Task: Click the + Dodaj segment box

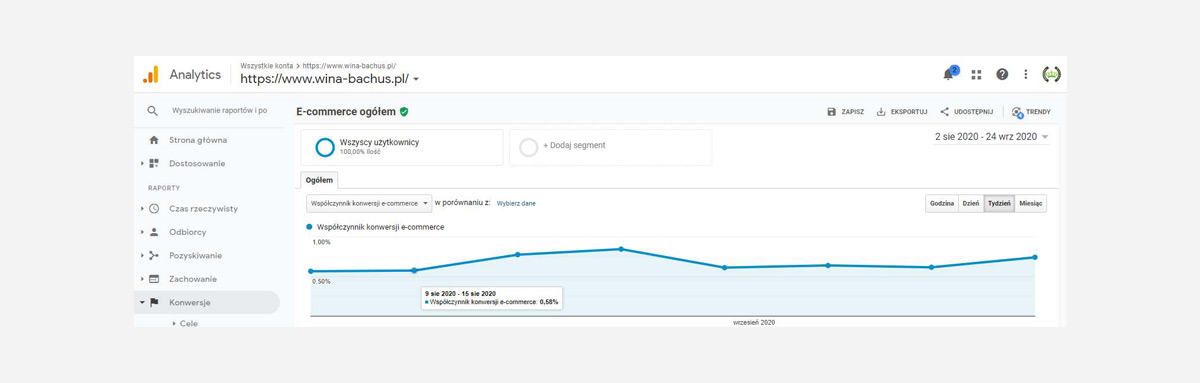Action: point(610,147)
